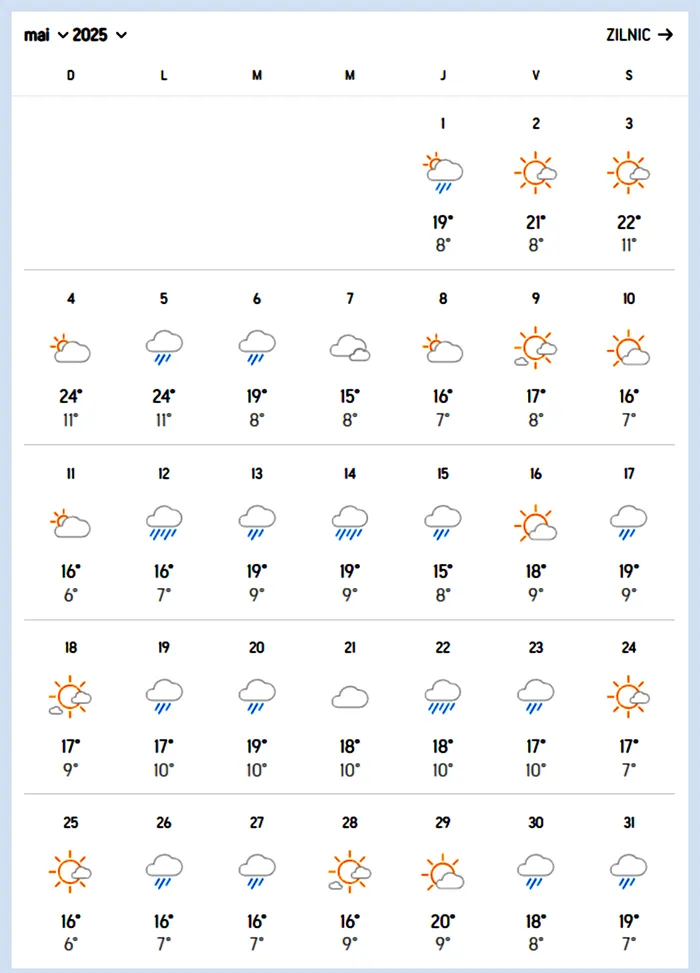Select date 13 in the calendar

[x=257, y=474]
